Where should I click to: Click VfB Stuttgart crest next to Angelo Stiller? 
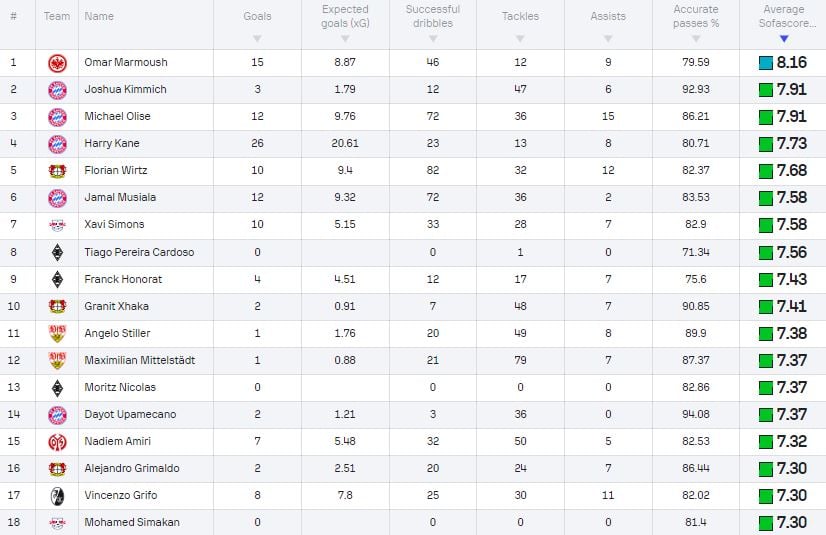(57, 333)
